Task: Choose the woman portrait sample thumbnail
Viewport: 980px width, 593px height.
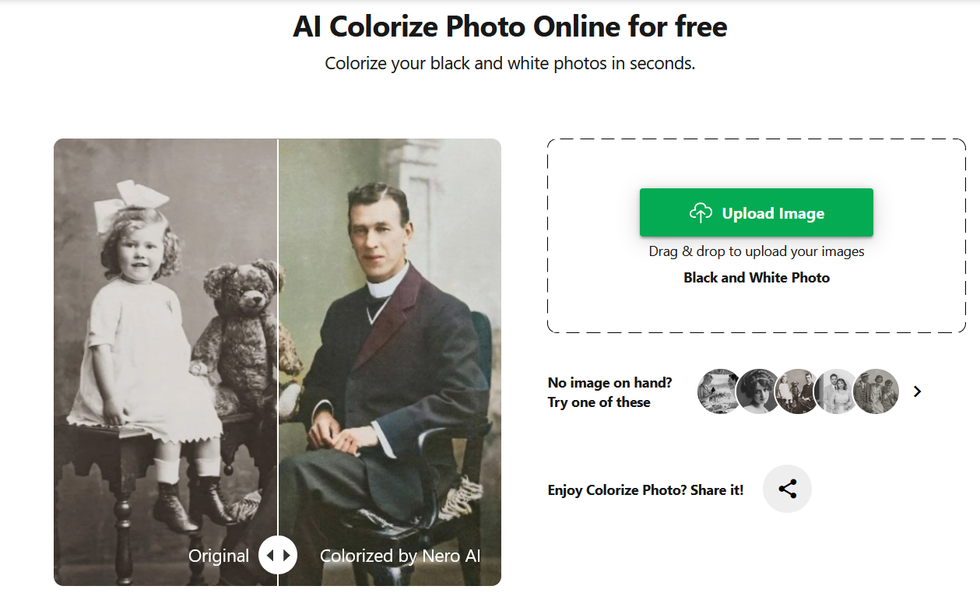Action: tap(757, 392)
